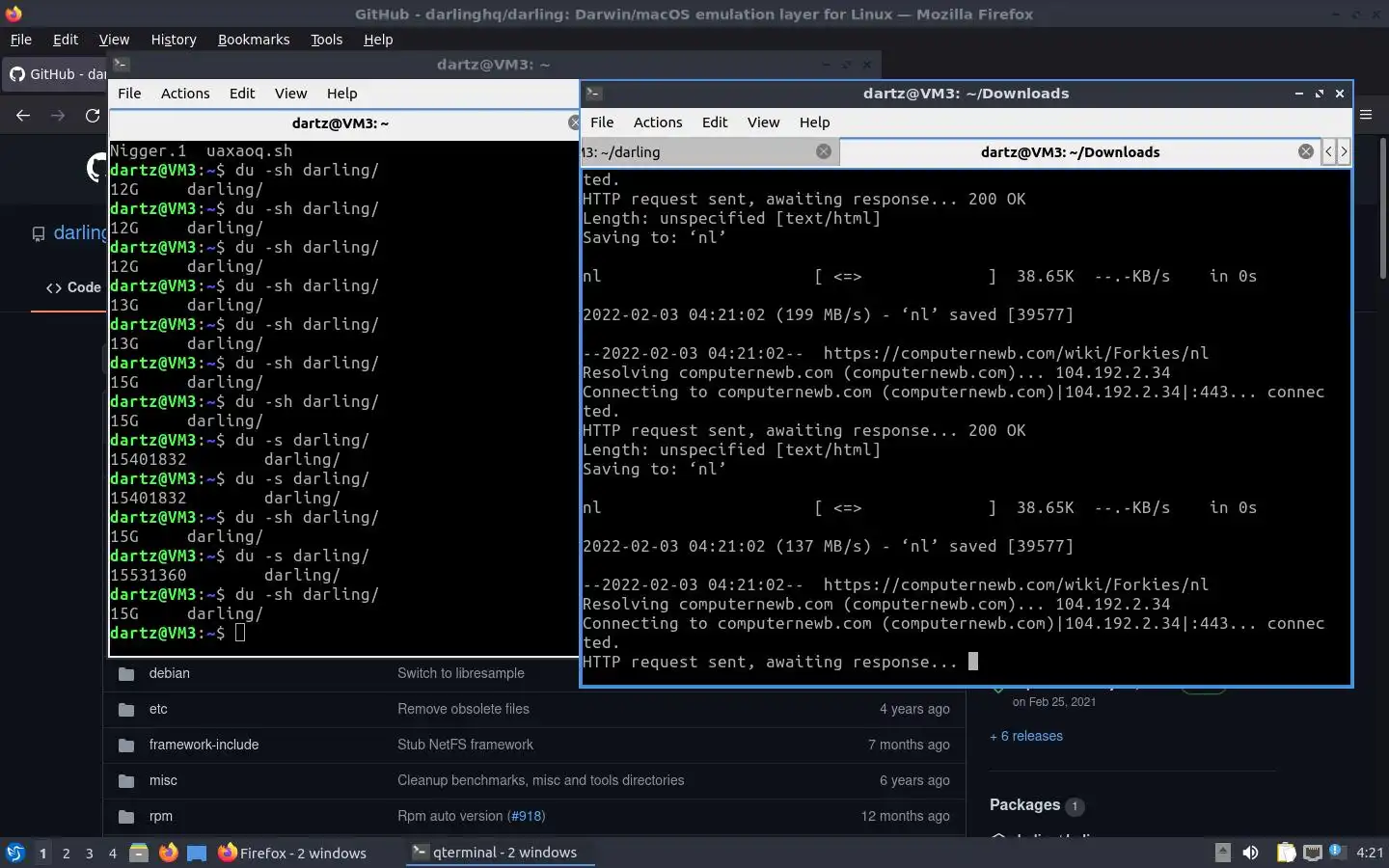Open Firefox Tools menu

(327, 40)
